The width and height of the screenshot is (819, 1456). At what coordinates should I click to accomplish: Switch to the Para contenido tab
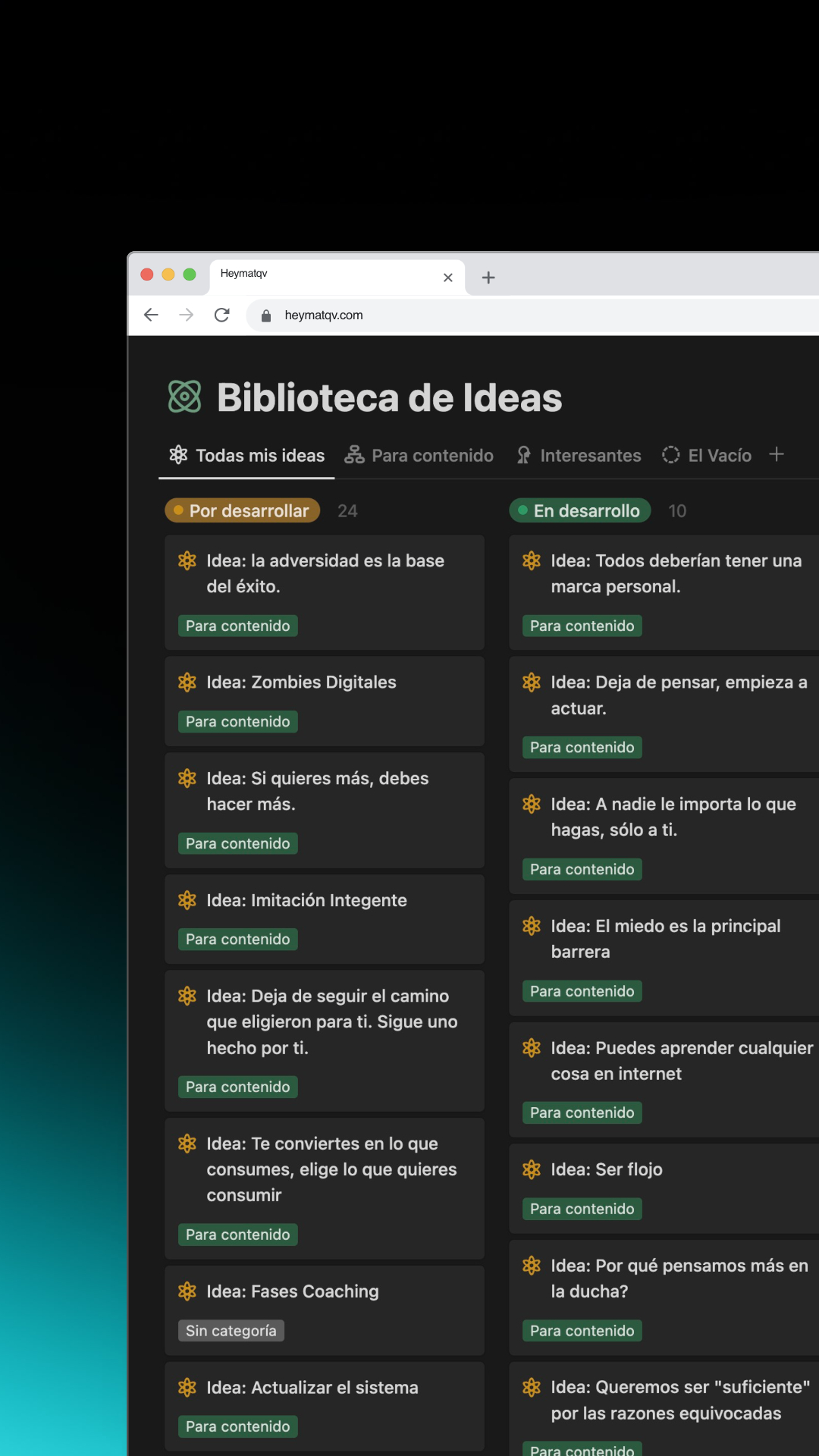(x=419, y=456)
